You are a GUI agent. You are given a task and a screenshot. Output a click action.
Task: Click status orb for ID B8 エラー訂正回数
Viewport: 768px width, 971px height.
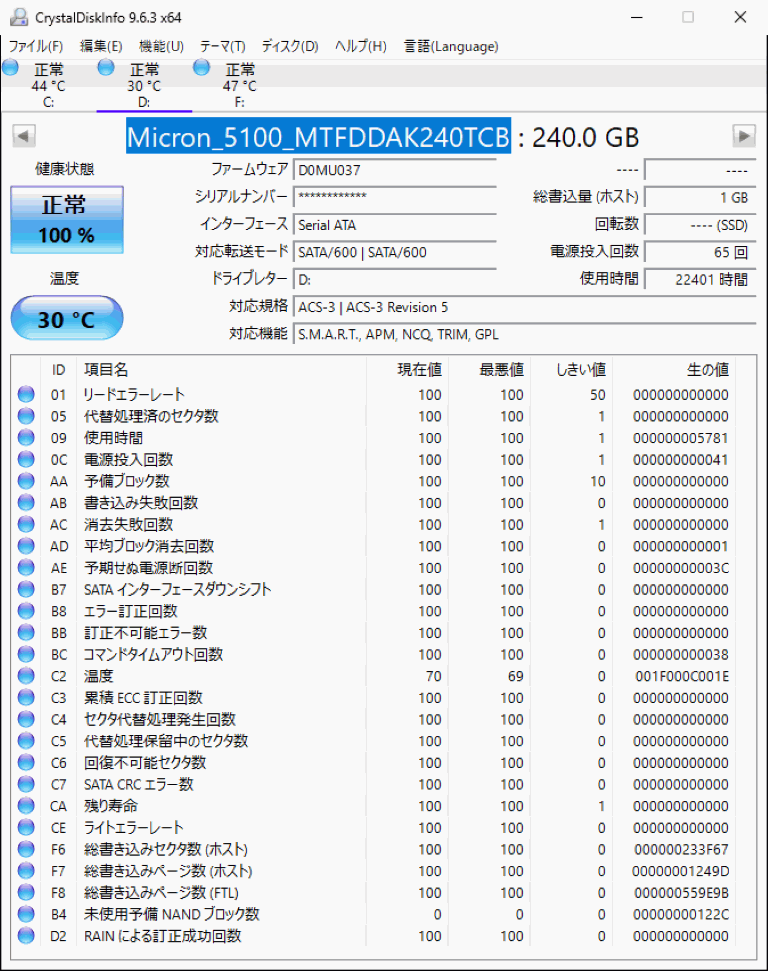pyautogui.click(x=26, y=611)
